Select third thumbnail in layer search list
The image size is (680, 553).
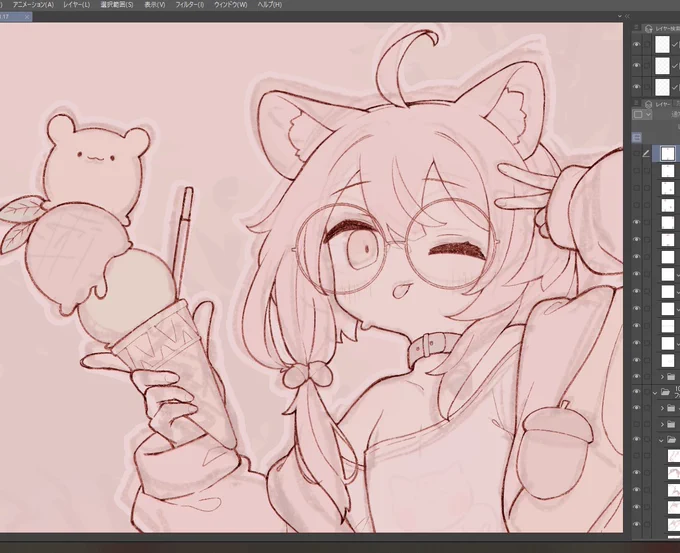coord(662,86)
